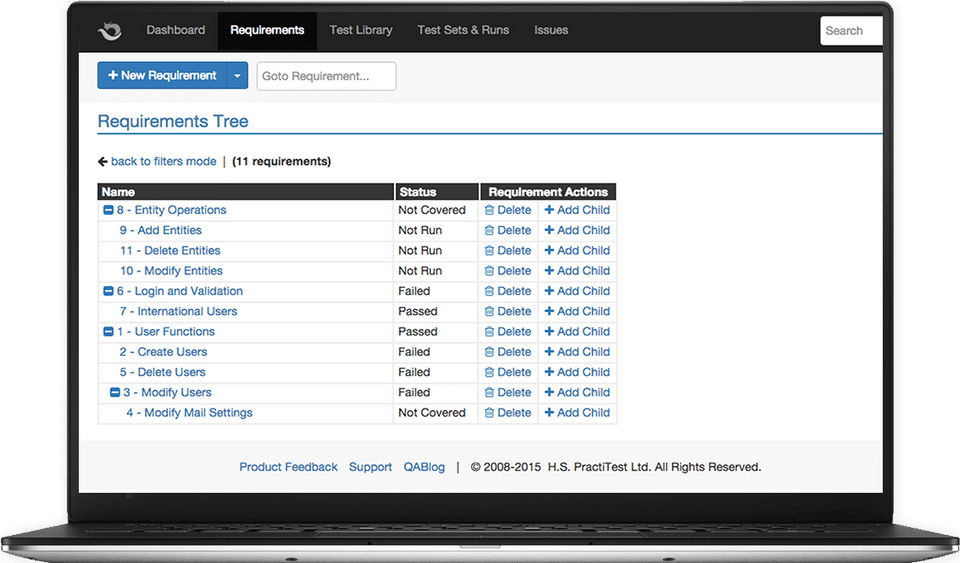This screenshot has height=563, width=960.
Task: Open the Product Feedback link
Action: pos(288,467)
